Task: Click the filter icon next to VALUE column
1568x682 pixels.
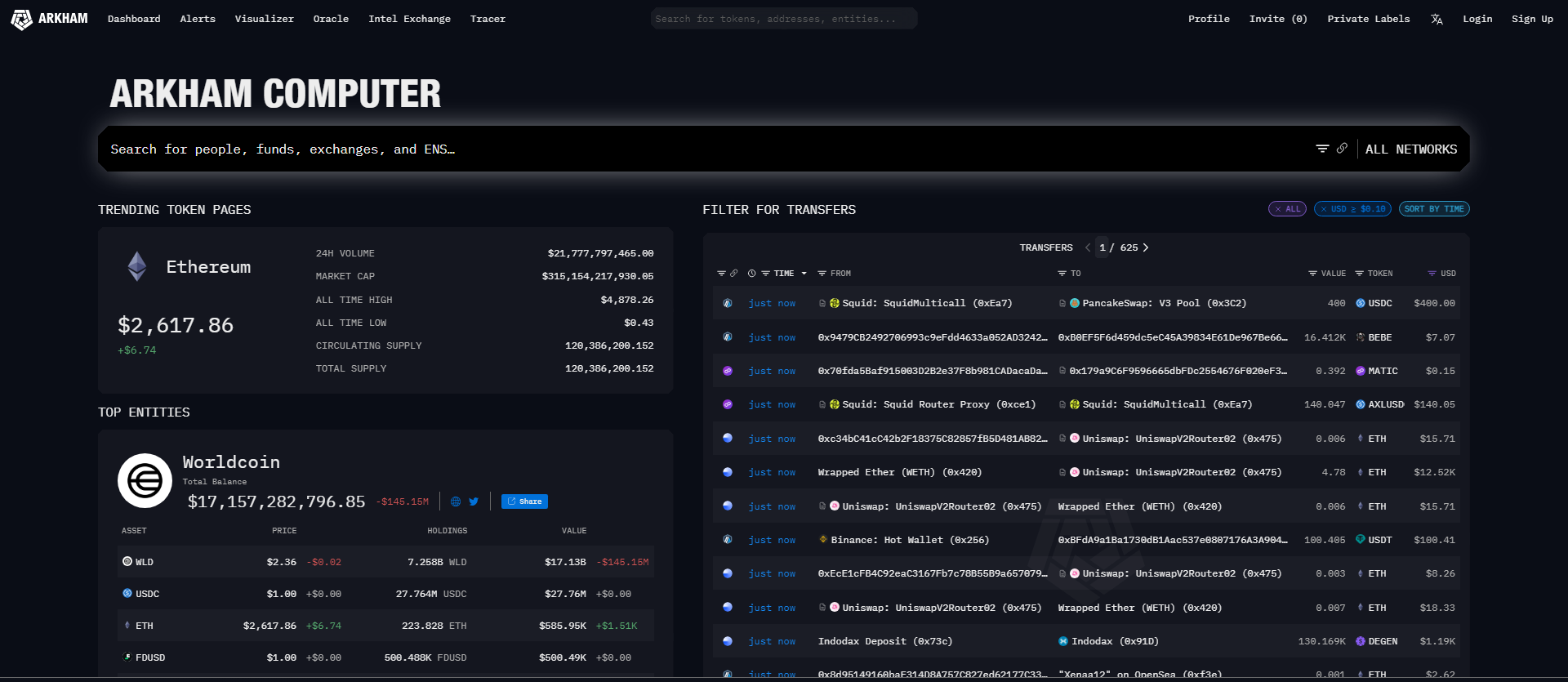Action: [1312, 274]
